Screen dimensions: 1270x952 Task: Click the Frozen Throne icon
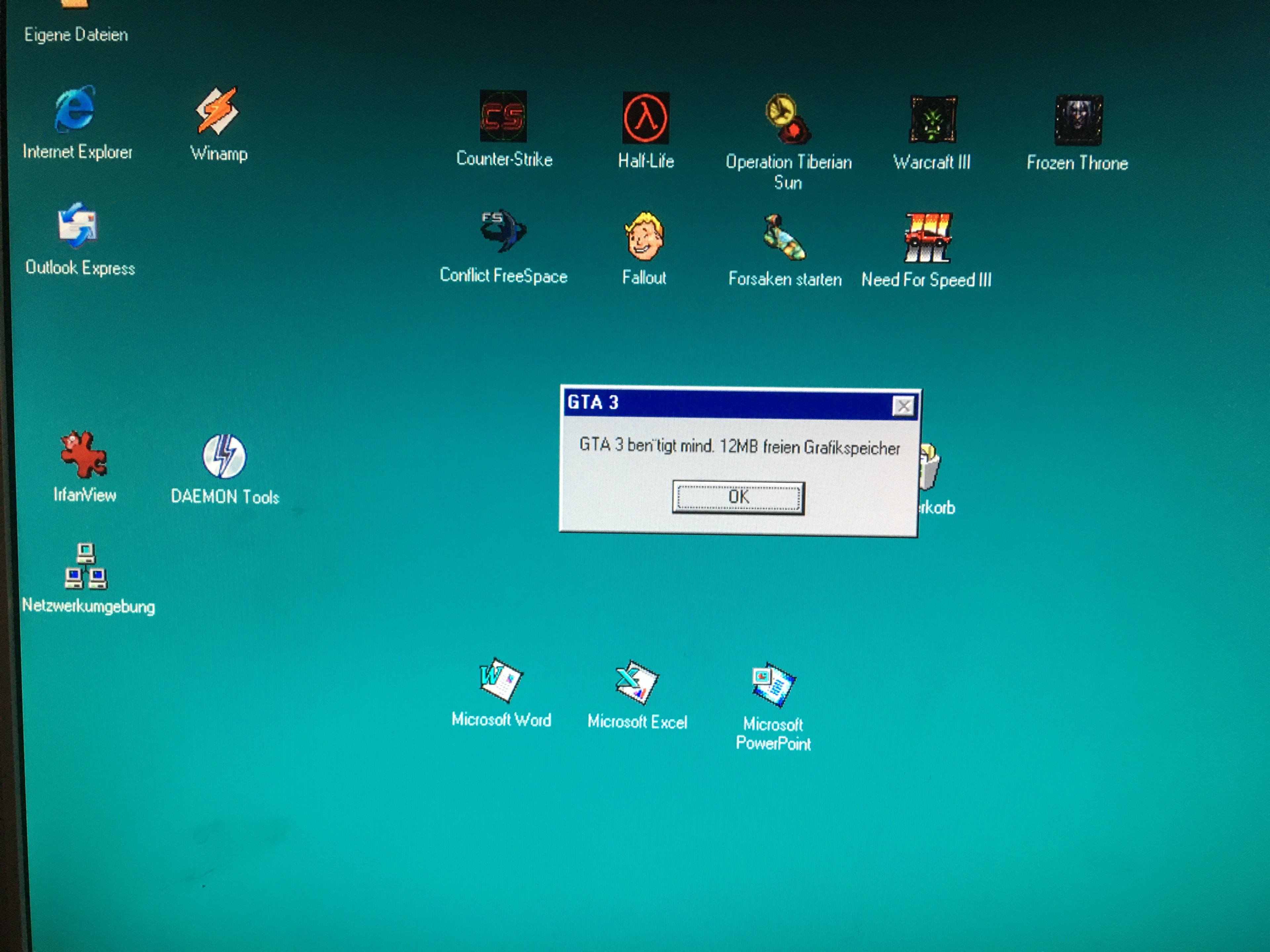coord(1078,121)
